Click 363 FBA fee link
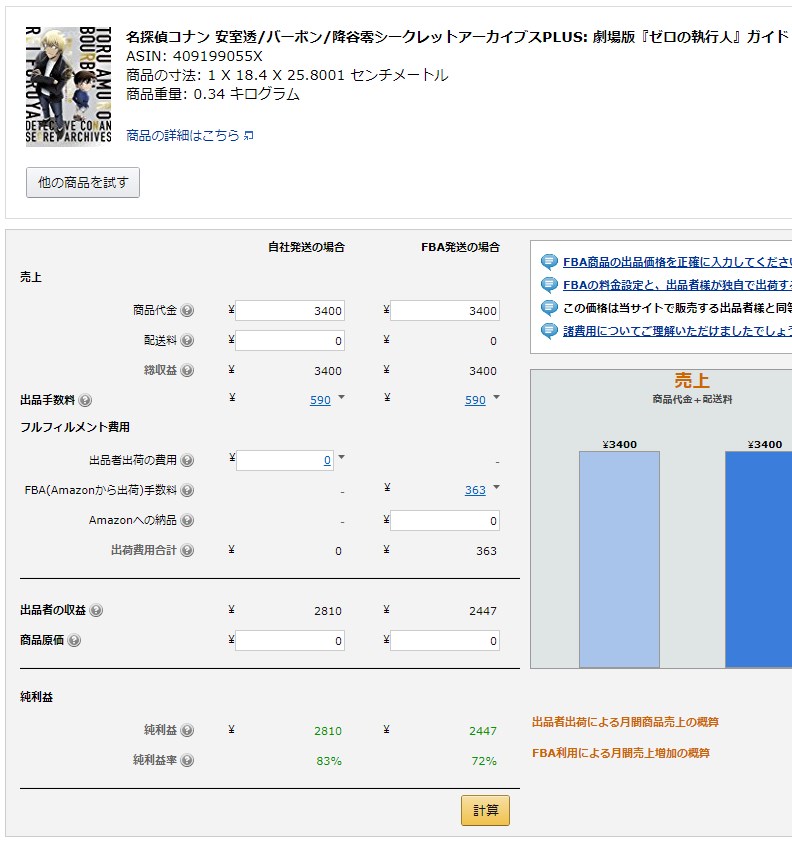Screen dimensions: 792x845 pos(475,490)
